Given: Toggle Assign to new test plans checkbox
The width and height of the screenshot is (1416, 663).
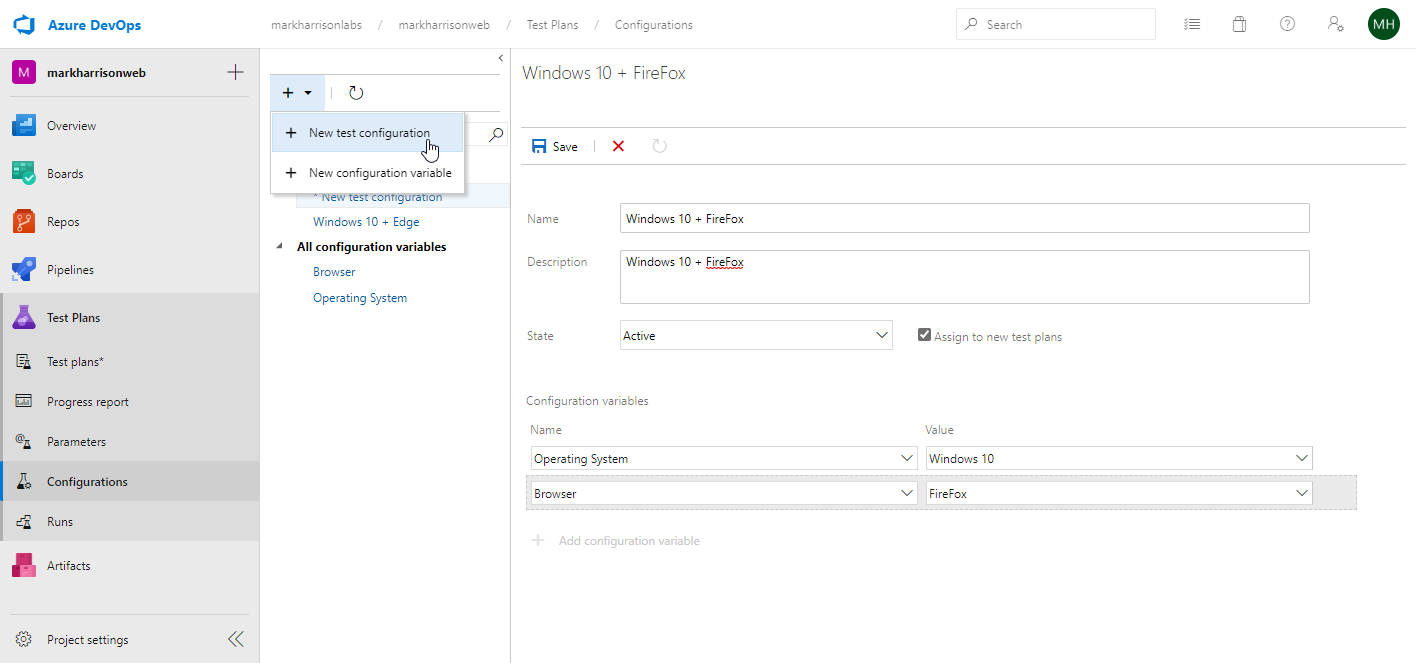Looking at the screenshot, I should click(x=925, y=336).
